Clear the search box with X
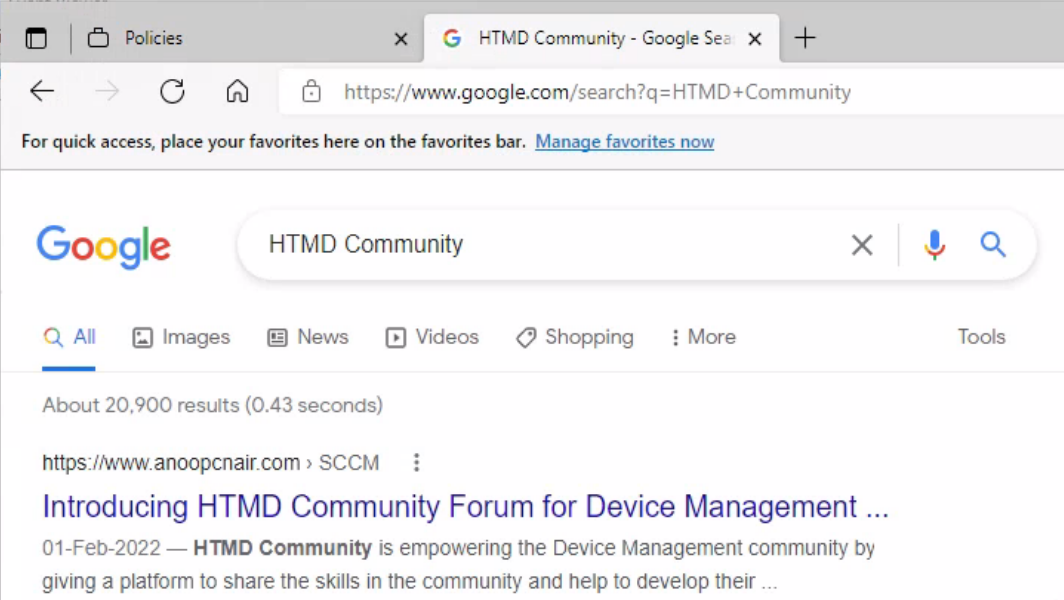This screenshot has width=1064, height=600. pyautogui.click(x=861, y=245)
